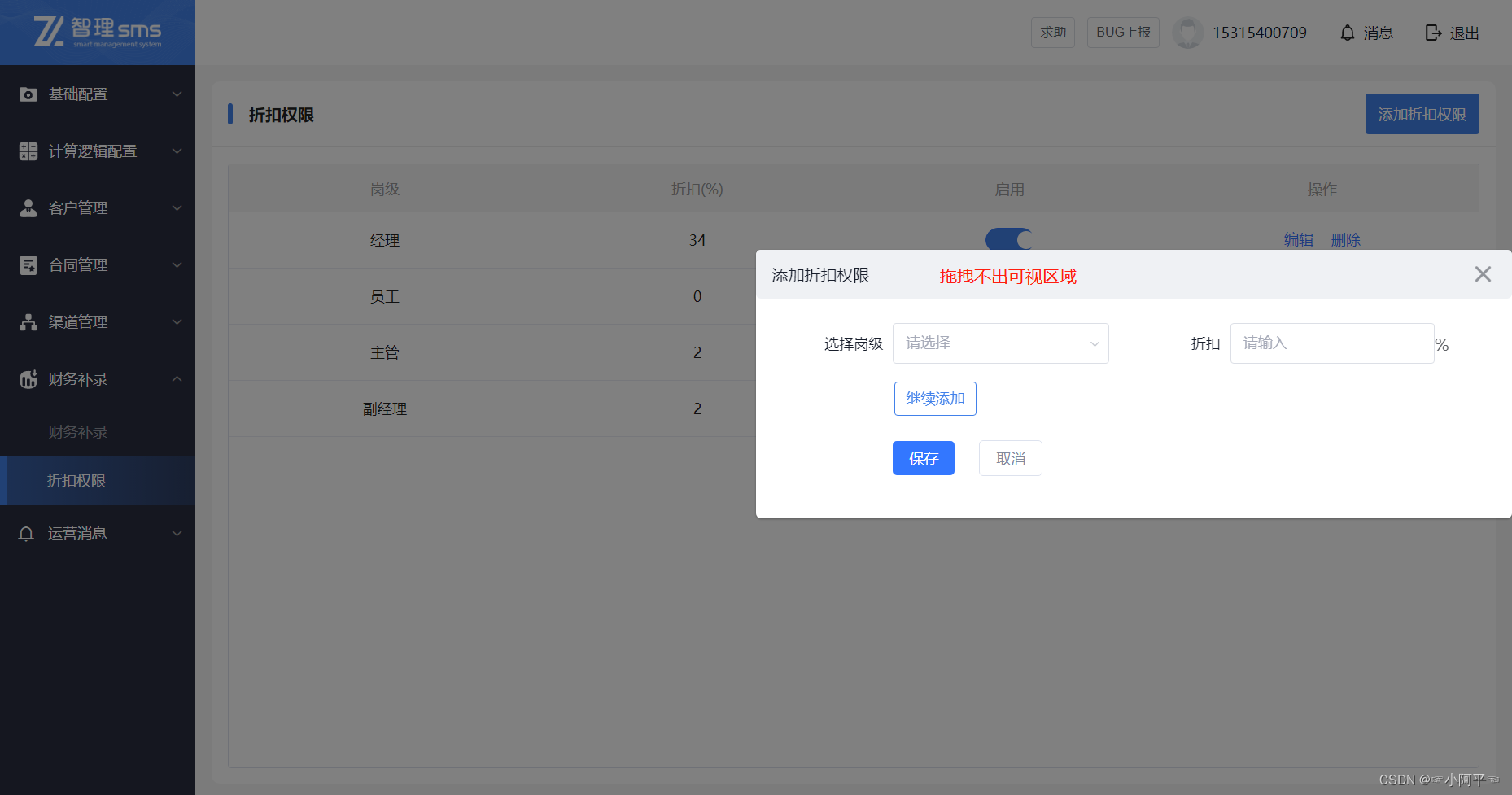Viewport: 1512px width, 795px height.
Task: Click the 智理sms logo
Action: 98,33
